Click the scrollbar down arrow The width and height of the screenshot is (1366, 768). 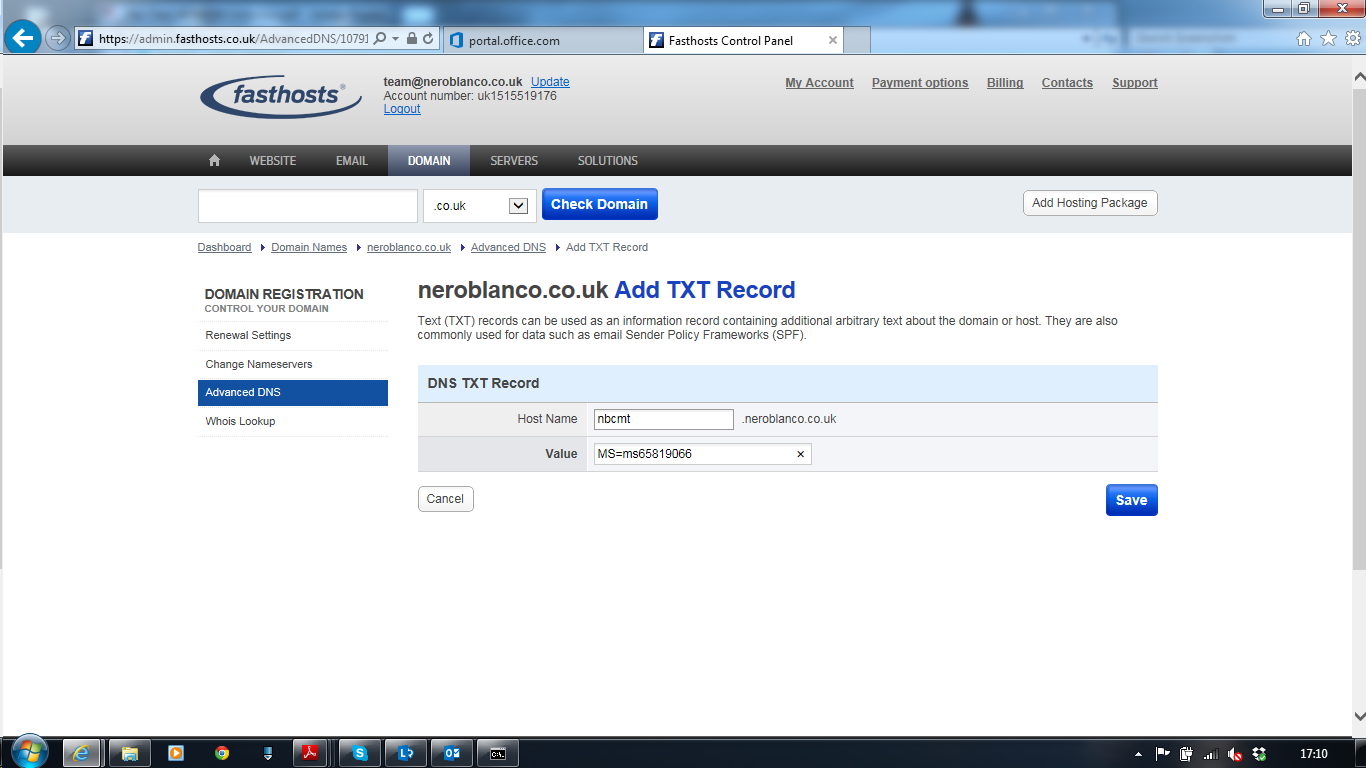click(x=1359, y=716)
